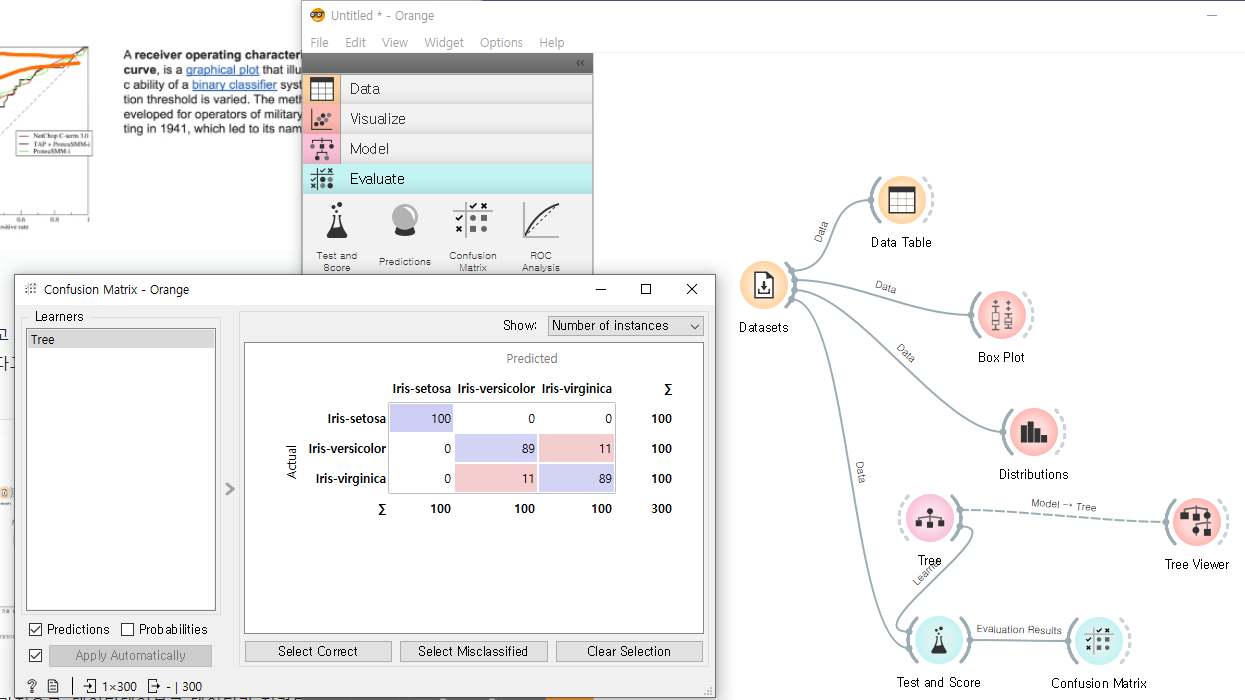The height and width of the screenshot is (700, 1245).
Task: Click the Data Table node on canvas
Action: (901, 200)
